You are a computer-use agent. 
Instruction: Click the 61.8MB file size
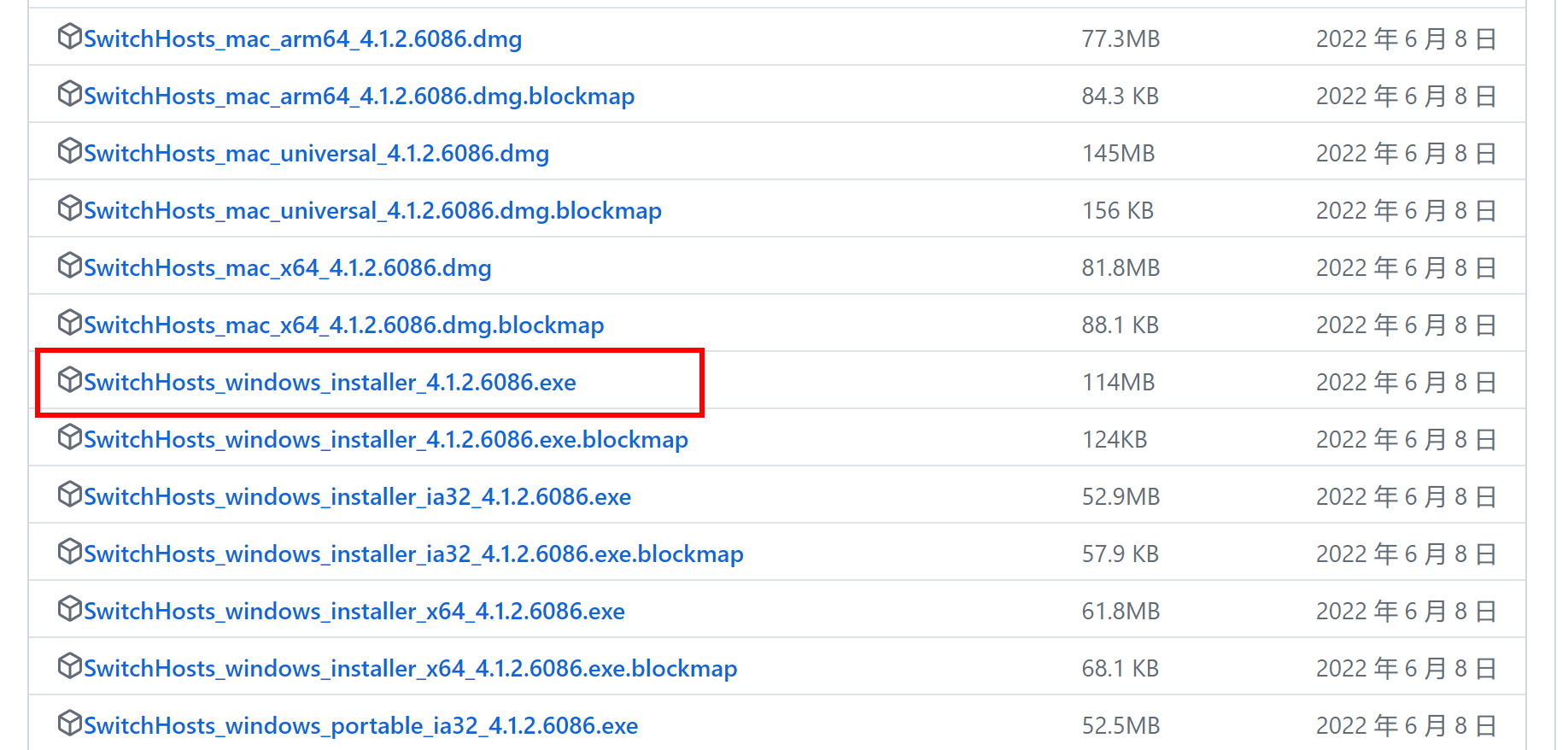1120,612
